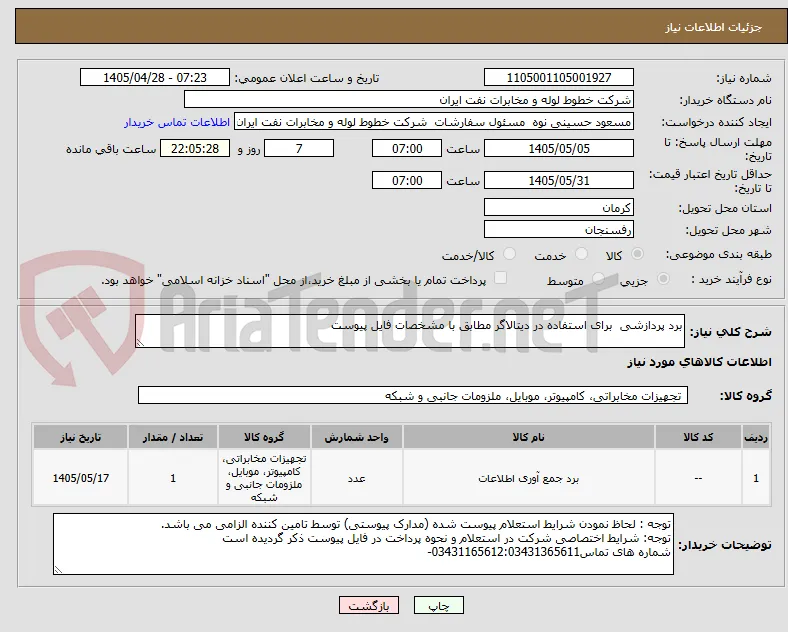Click the response deadline date 1405/05/05

pos(559,149)
